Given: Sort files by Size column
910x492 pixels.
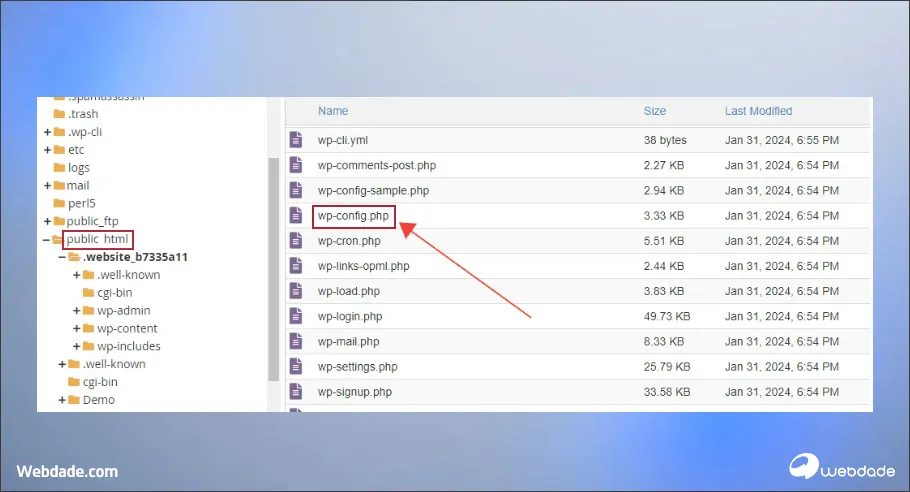Looking at the screenshot, I should pyautogui.click(x=655, y=111).
